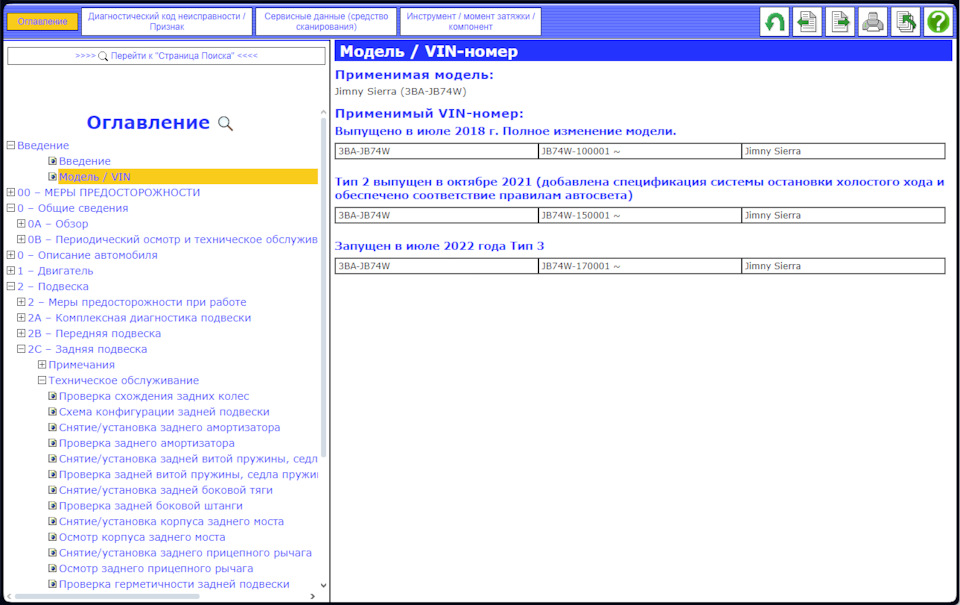Collapse the top-level Введение section
960x605 pixels.
10,145
